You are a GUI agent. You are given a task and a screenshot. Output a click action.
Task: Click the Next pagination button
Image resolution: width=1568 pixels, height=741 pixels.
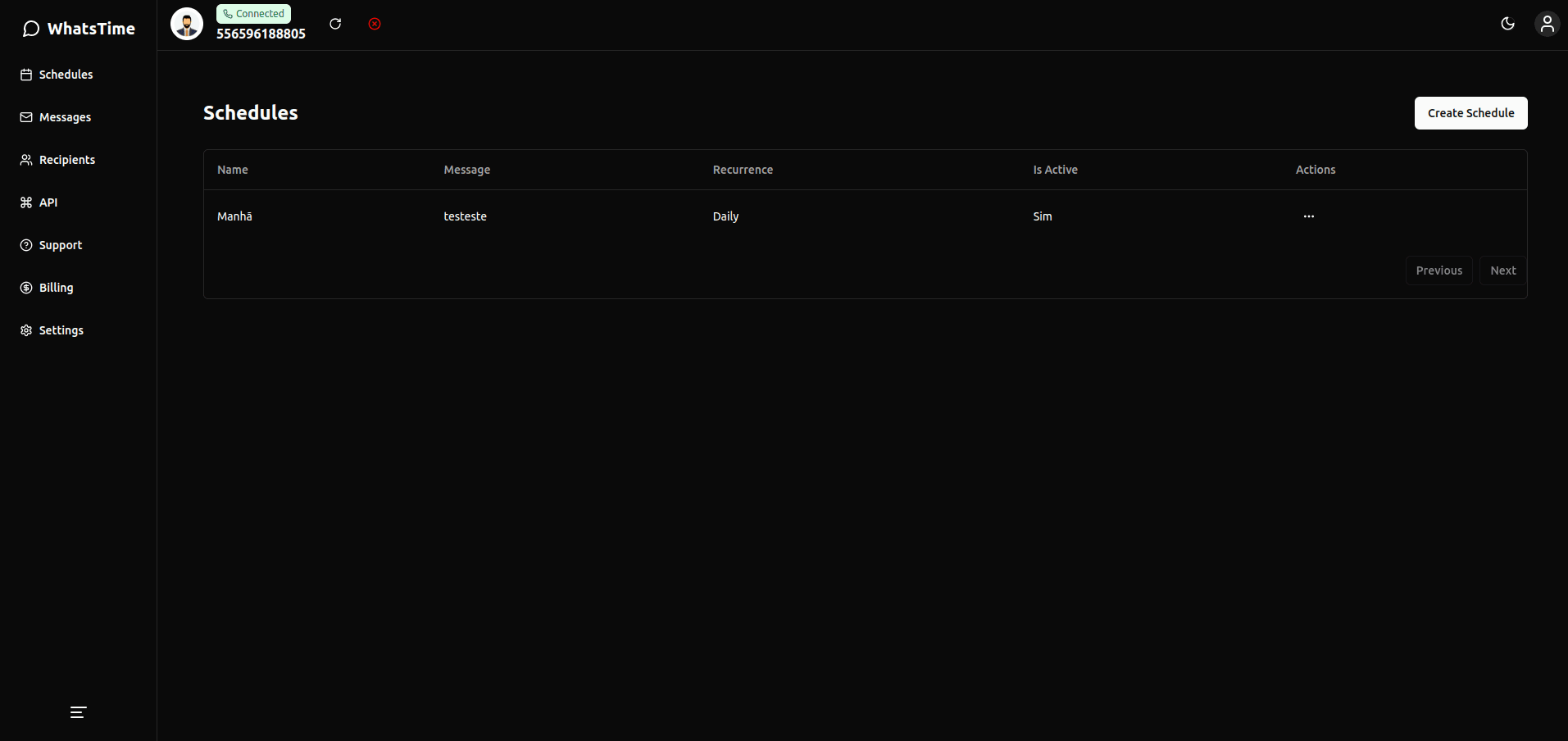pyautogui.click(x=1502, y=270)
